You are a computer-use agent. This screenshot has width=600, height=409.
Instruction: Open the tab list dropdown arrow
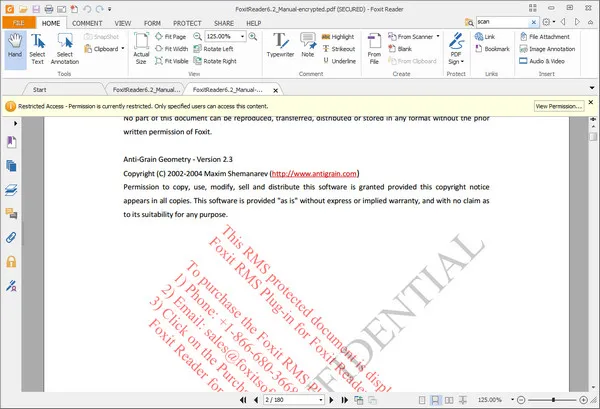(592, 88)
